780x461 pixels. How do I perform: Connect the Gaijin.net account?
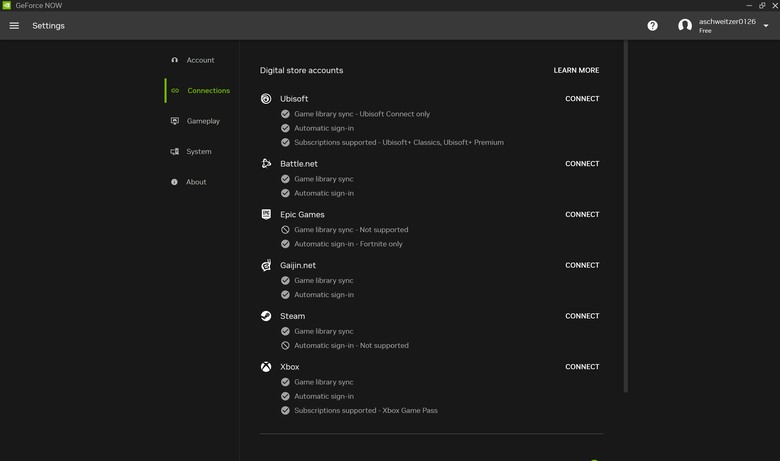582,265
